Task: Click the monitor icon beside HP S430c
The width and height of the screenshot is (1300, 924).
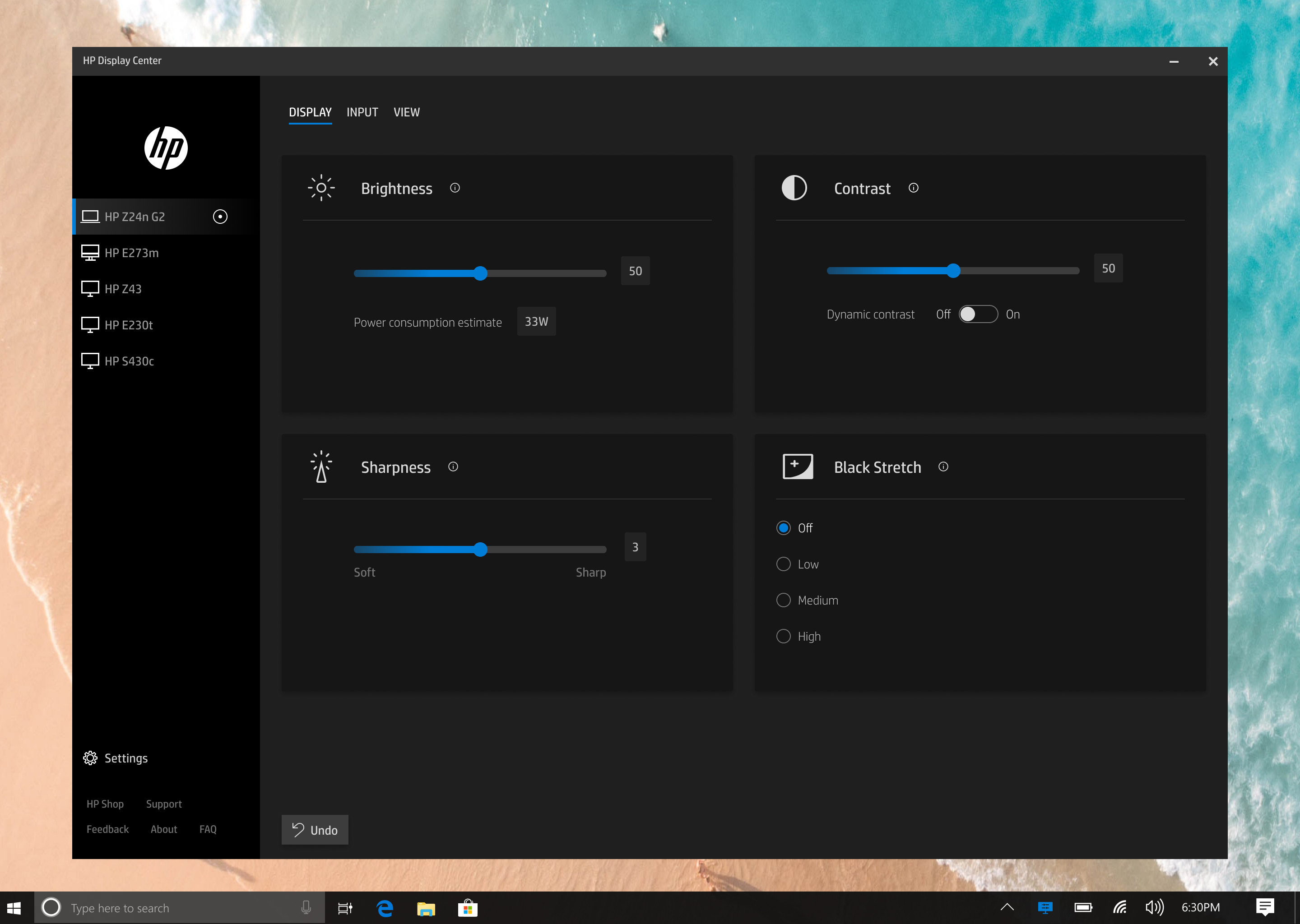Action: pos(90,361)
